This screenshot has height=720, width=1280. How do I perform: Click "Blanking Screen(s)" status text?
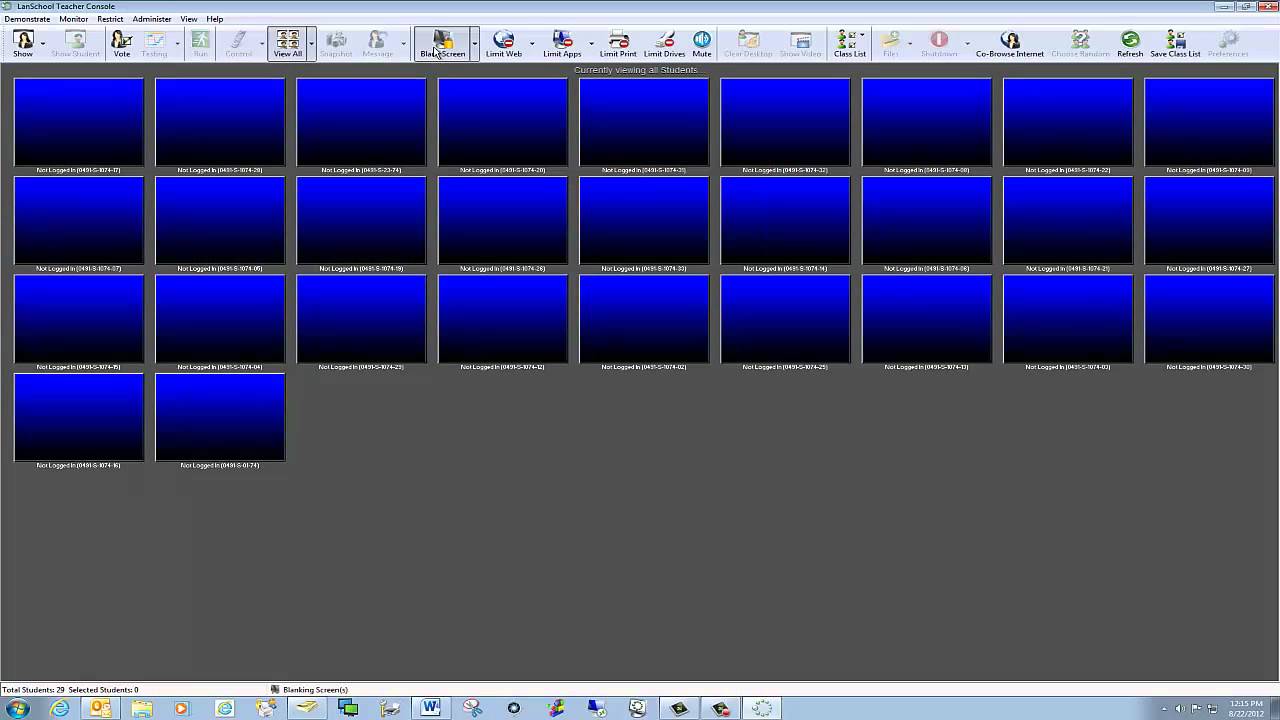click(315, 690)
